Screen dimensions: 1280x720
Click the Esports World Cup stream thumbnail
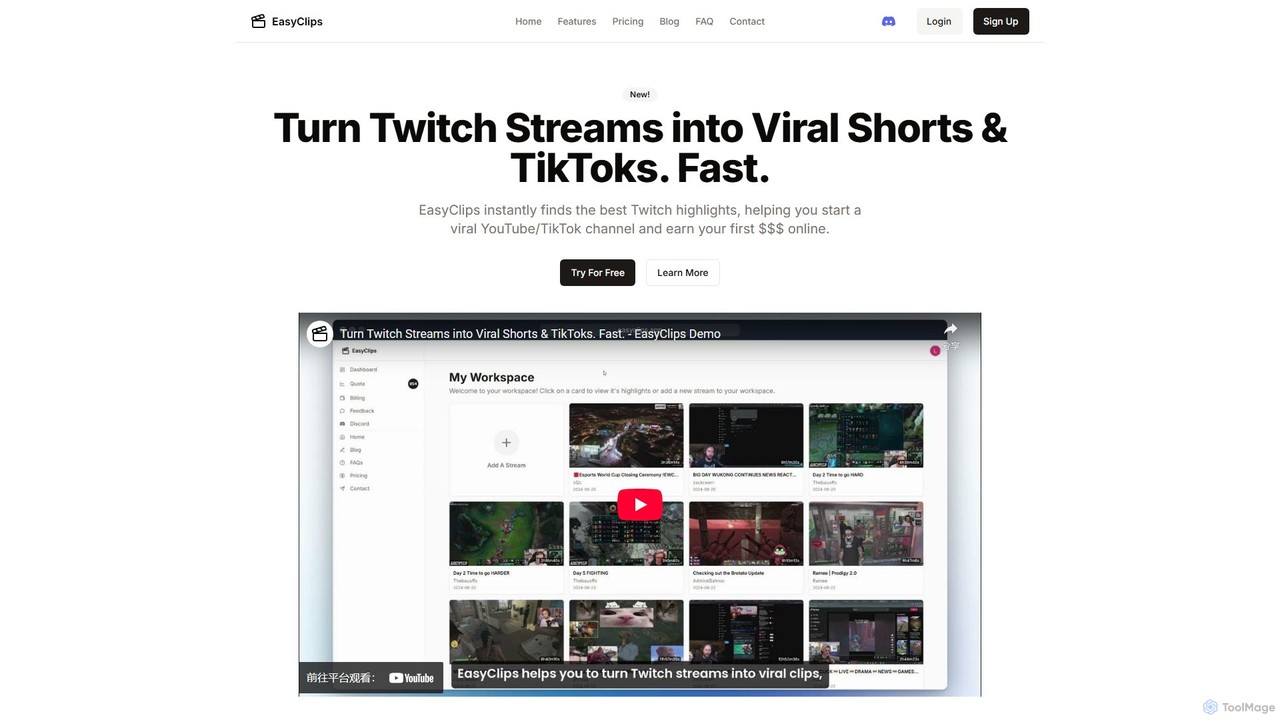626,435
